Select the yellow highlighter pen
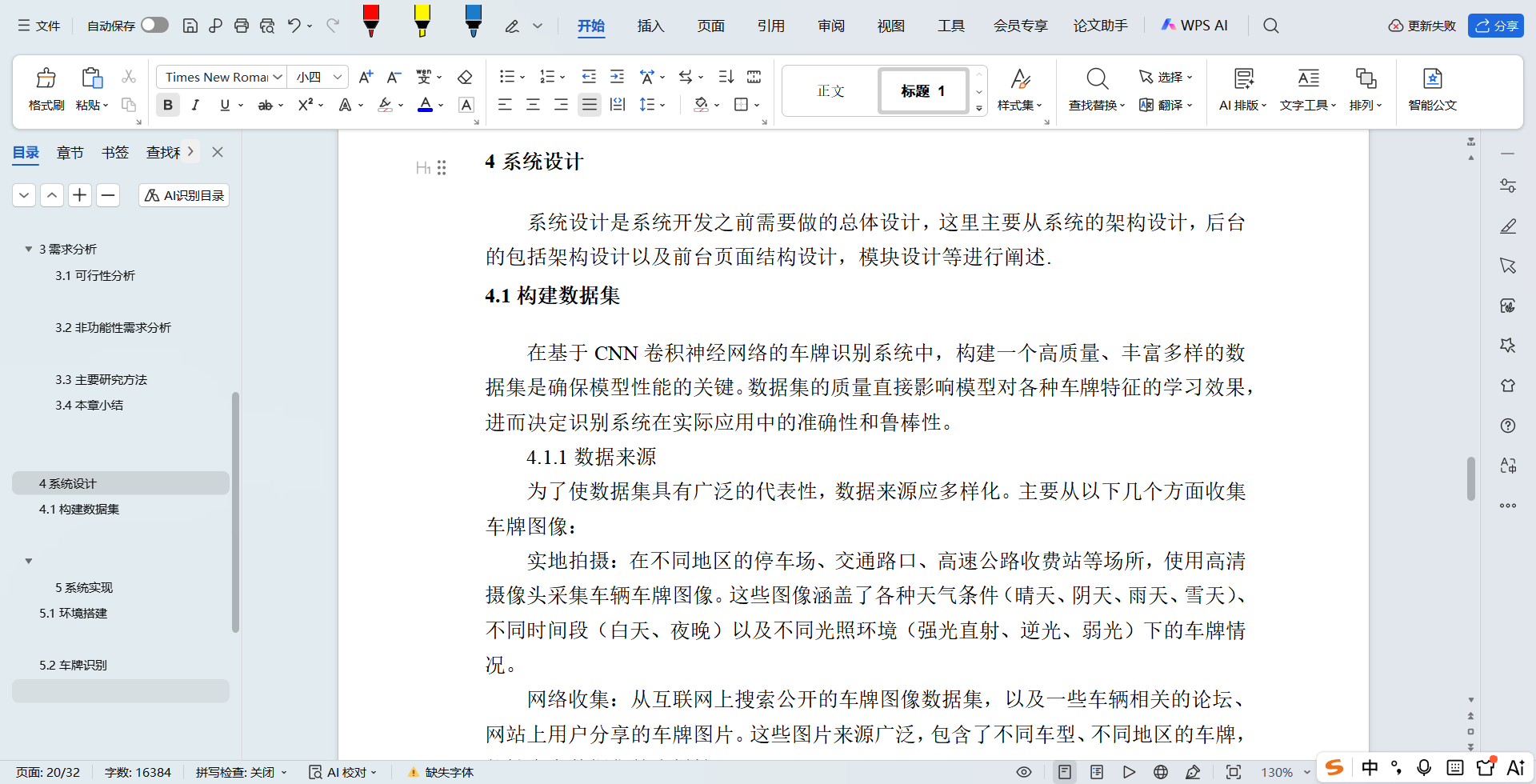The width and height of the screenshot is (1536, 784). tap(422, 21)
